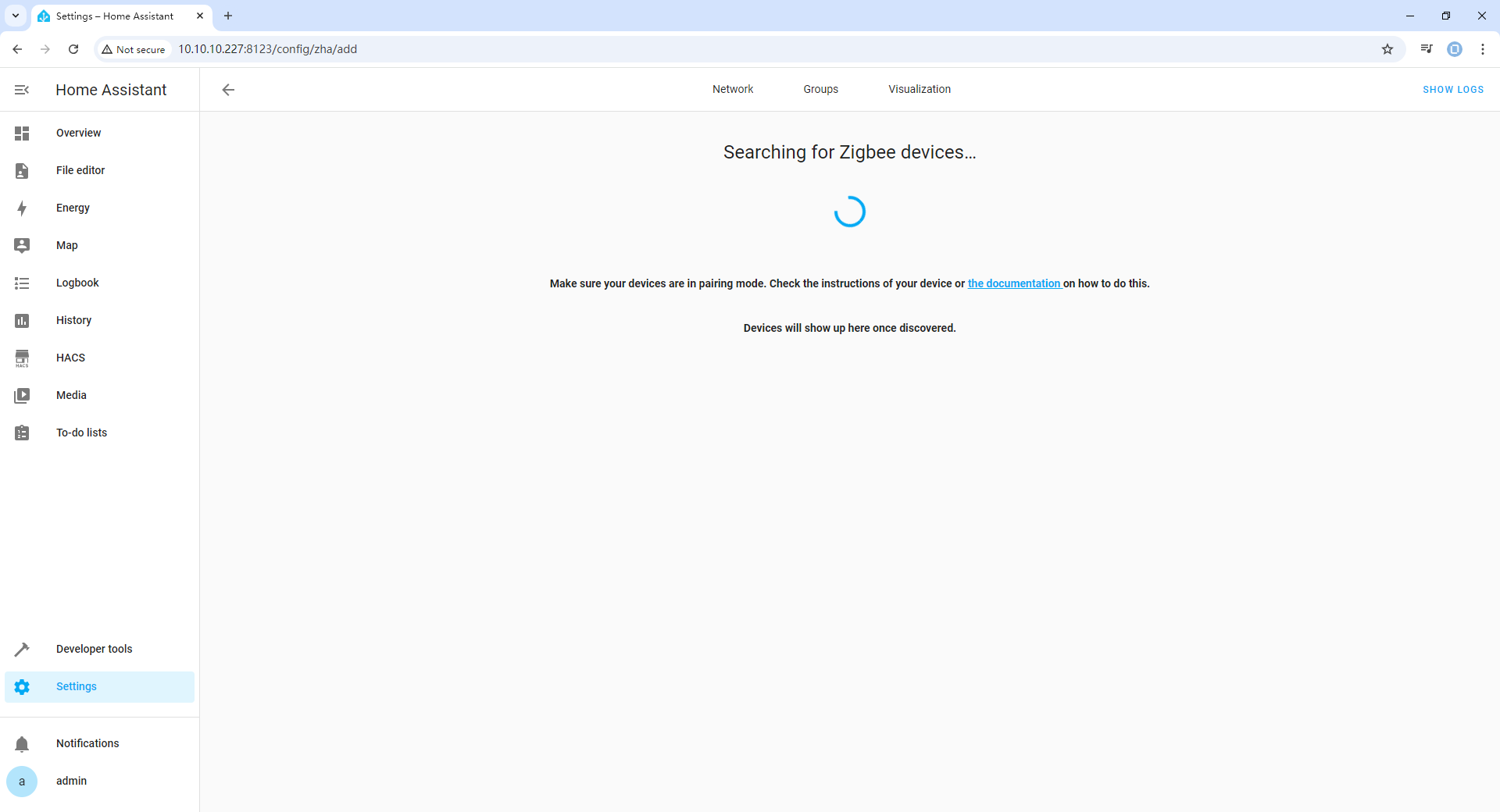The width and height of the screenshot is (1500, 812).
Task: Open the HACS store icon
Action: pyautogui.click(x=22, y=358)
